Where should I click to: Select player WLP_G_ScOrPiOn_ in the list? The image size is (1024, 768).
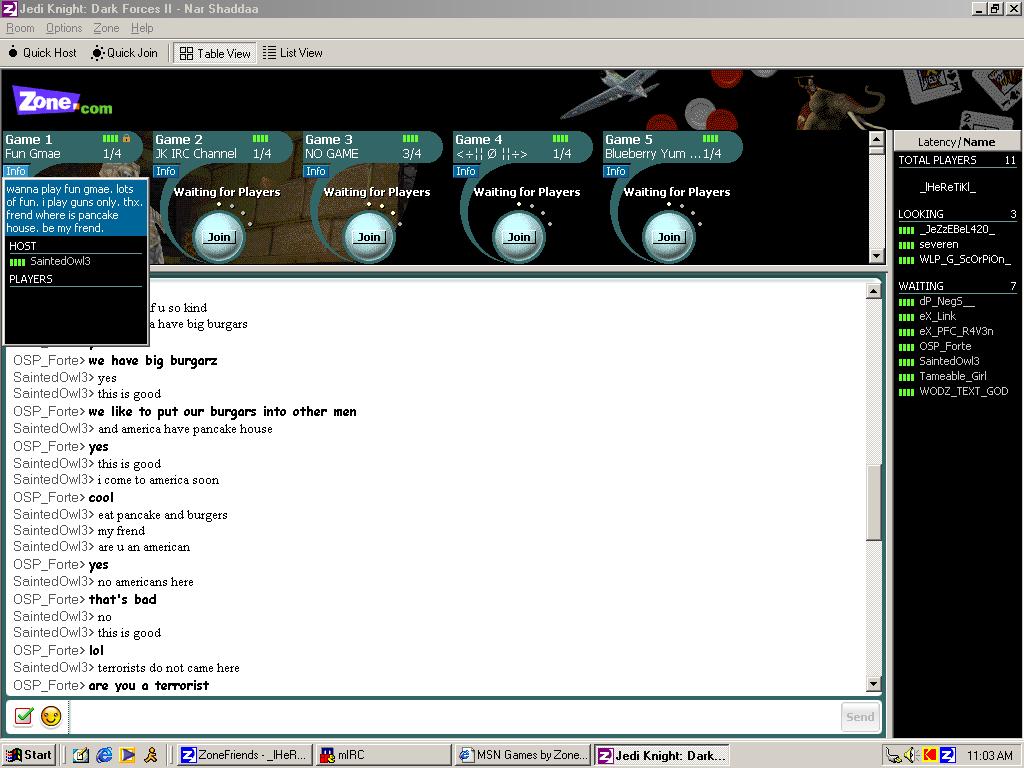pyautogui.click(x=965, y=259)
